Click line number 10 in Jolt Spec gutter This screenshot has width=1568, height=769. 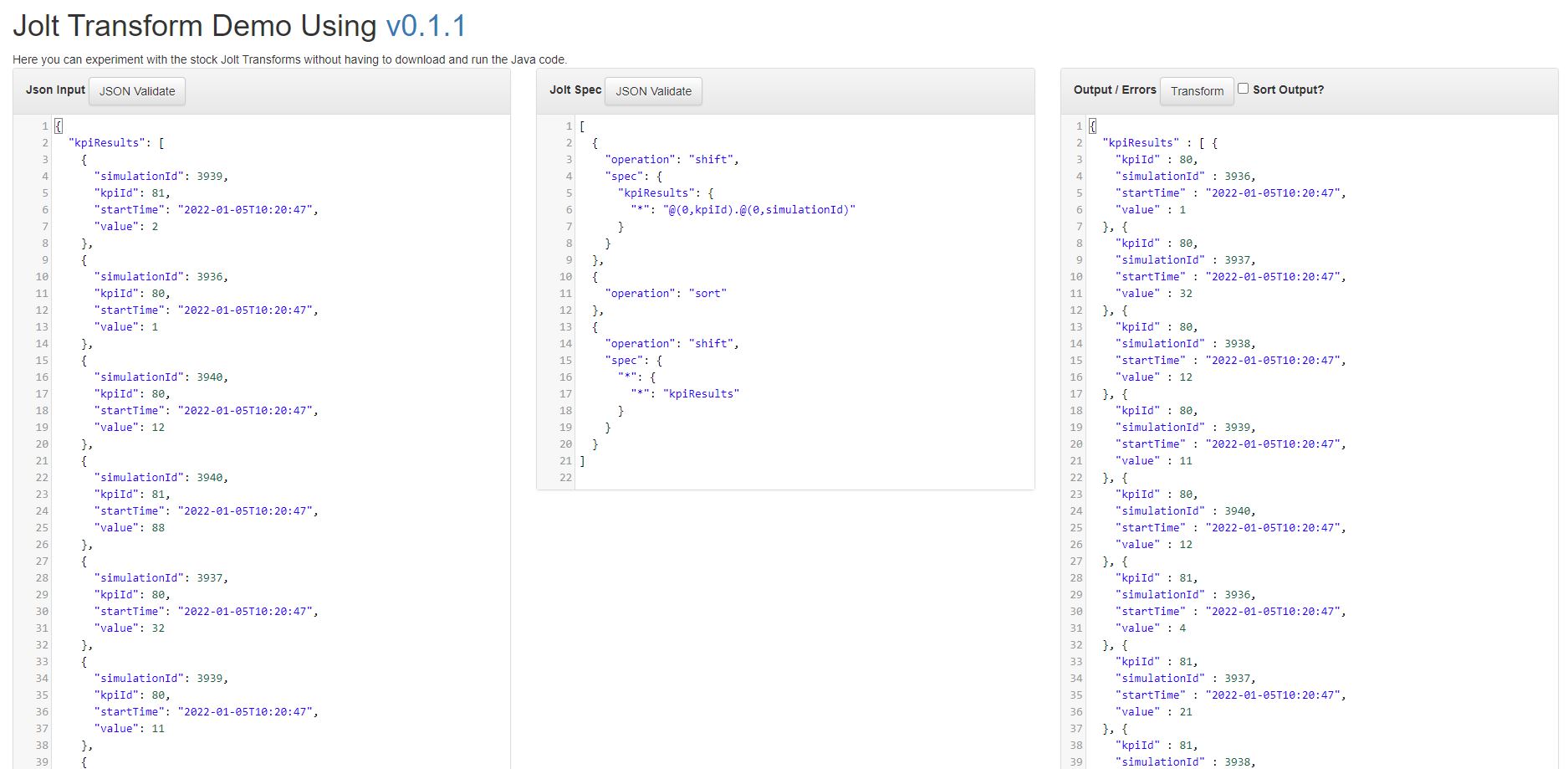[565, 277]
